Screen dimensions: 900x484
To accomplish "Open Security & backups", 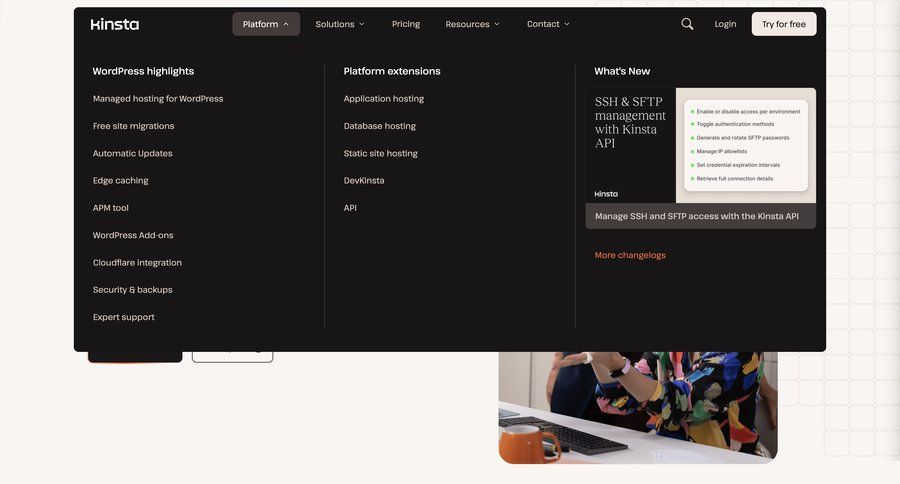I will point(132,290).
